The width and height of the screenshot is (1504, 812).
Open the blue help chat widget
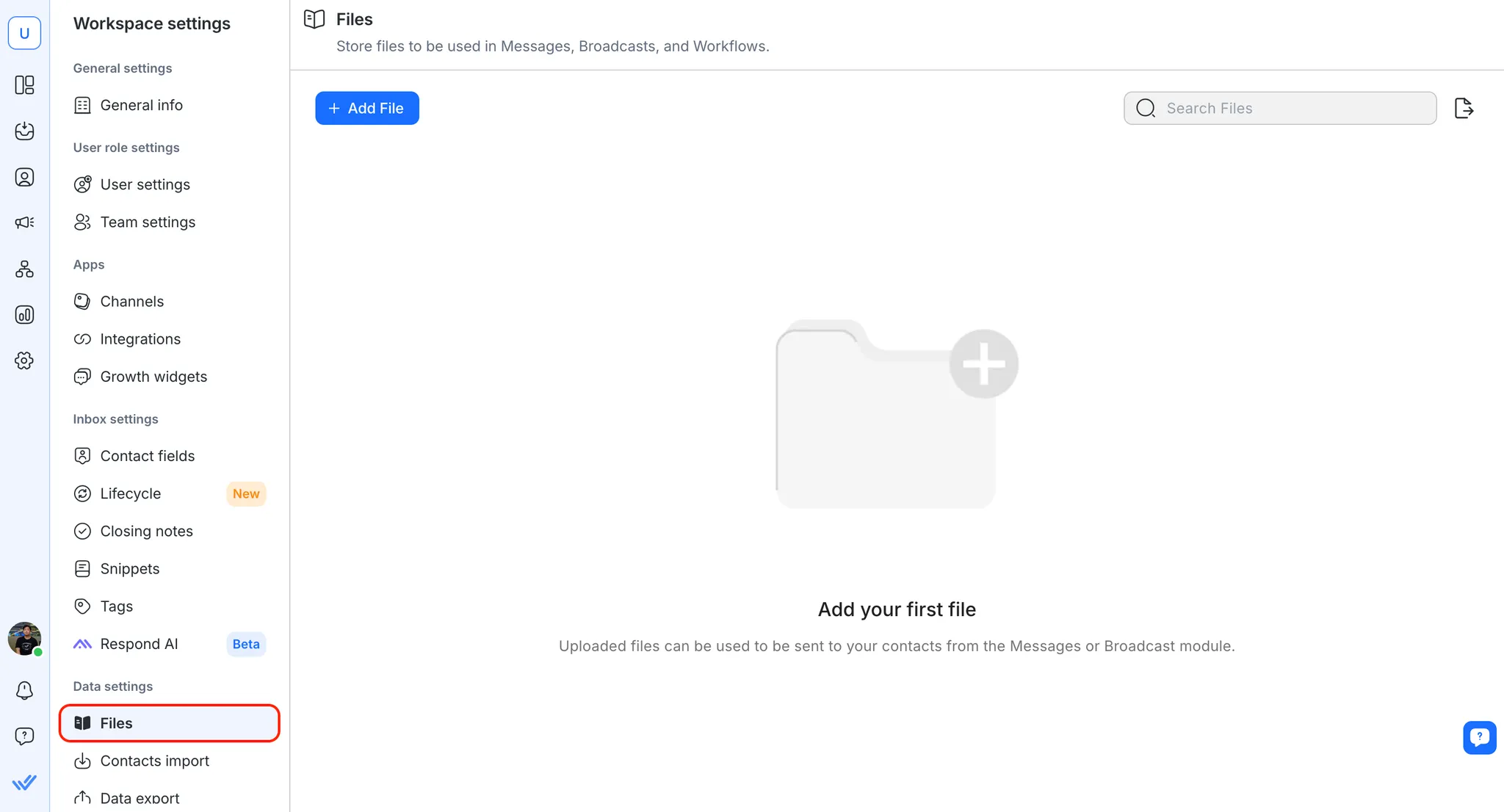[1479, 737]
